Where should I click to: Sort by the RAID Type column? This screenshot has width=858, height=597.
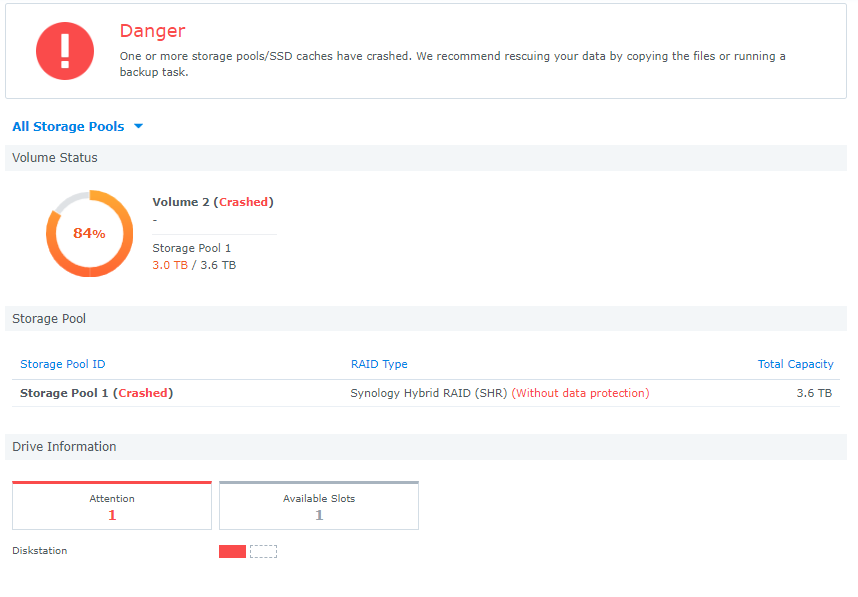point(380,364)
